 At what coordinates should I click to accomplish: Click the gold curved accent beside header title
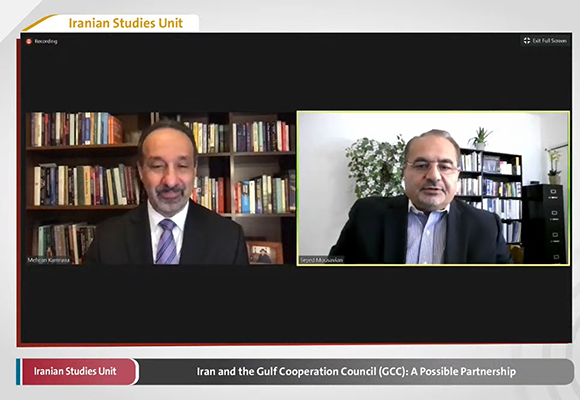[39, 23]
